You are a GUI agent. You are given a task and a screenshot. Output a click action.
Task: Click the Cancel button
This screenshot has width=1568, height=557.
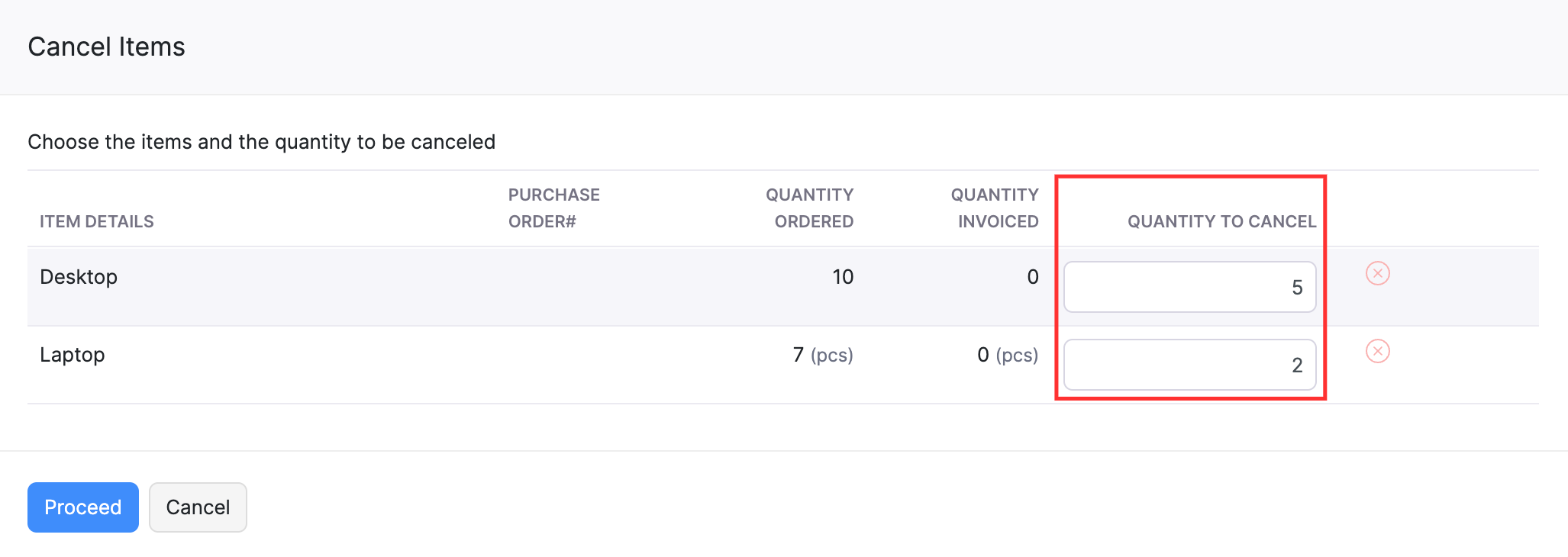(197, 507)
